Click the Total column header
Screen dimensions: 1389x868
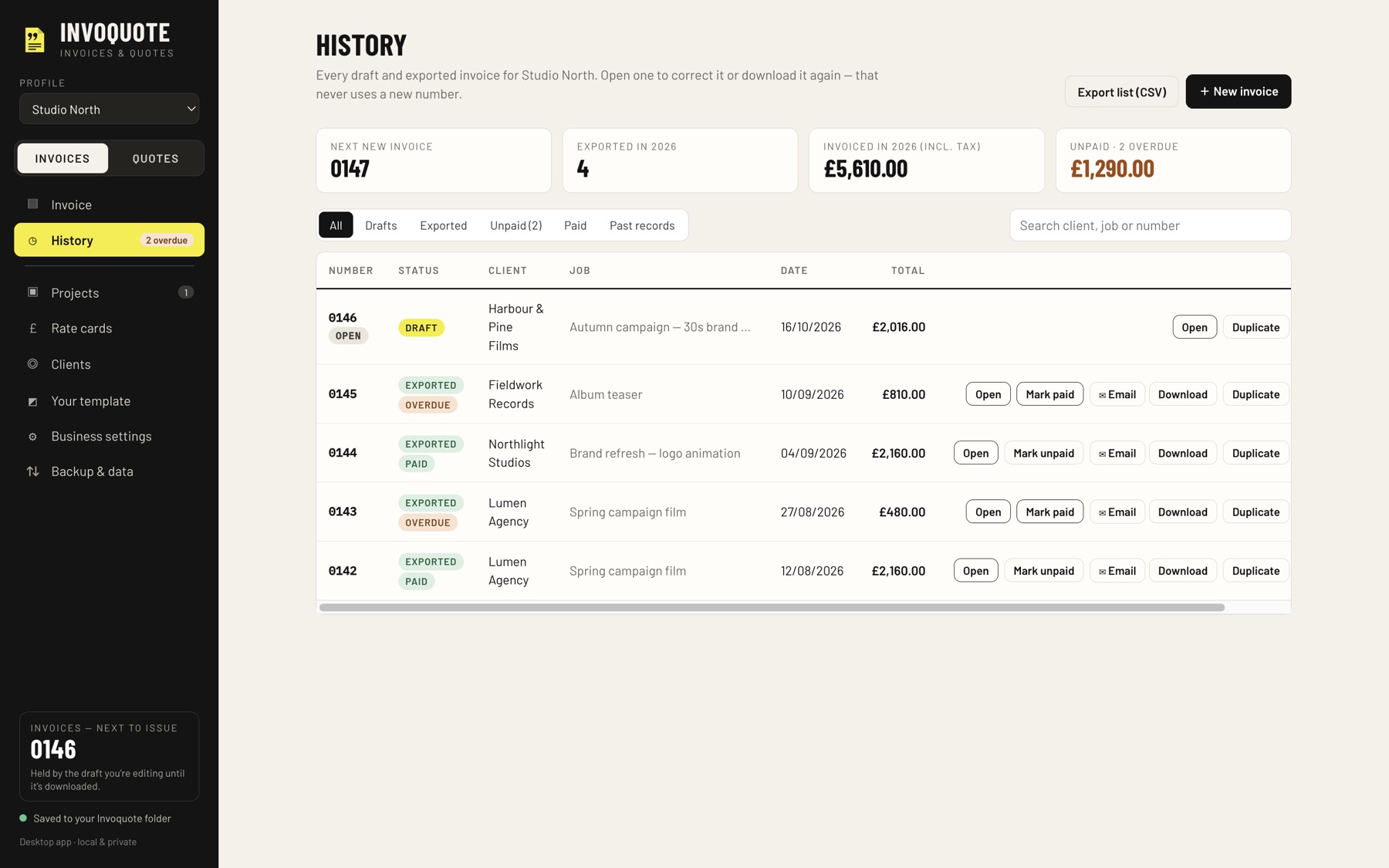point(907,271)
